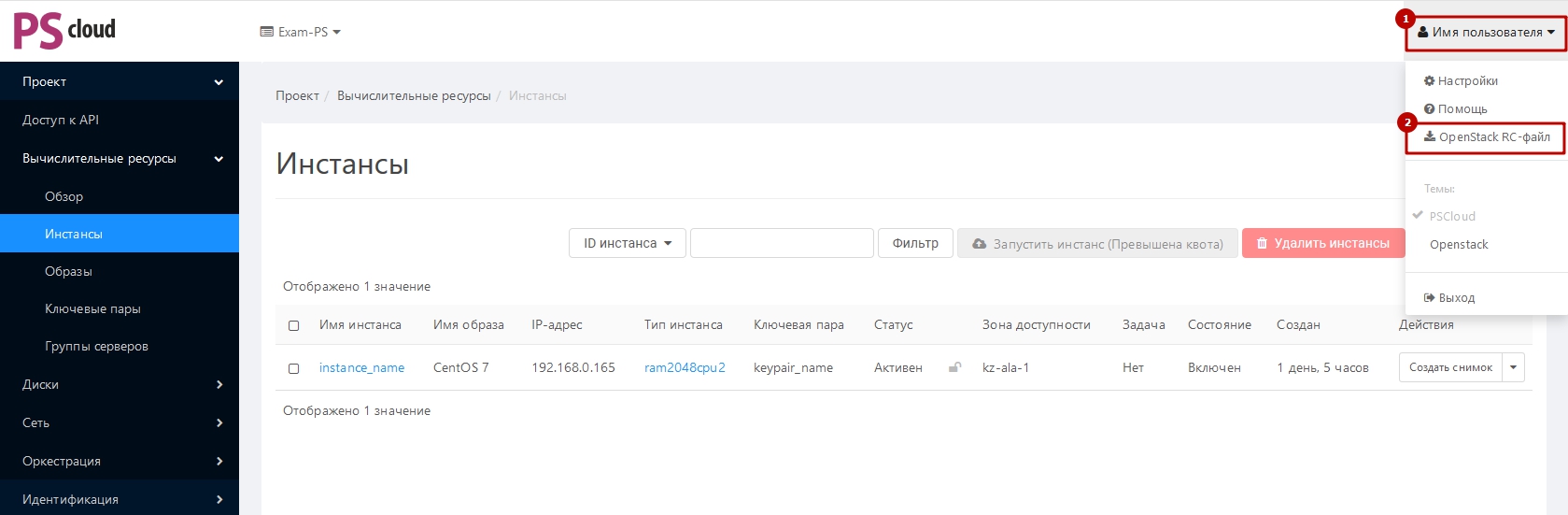Image resolution: width=1568 pixels, height=515 pixels.
Task: Click the Создан column header
Action: click(x=1298, y=325)
